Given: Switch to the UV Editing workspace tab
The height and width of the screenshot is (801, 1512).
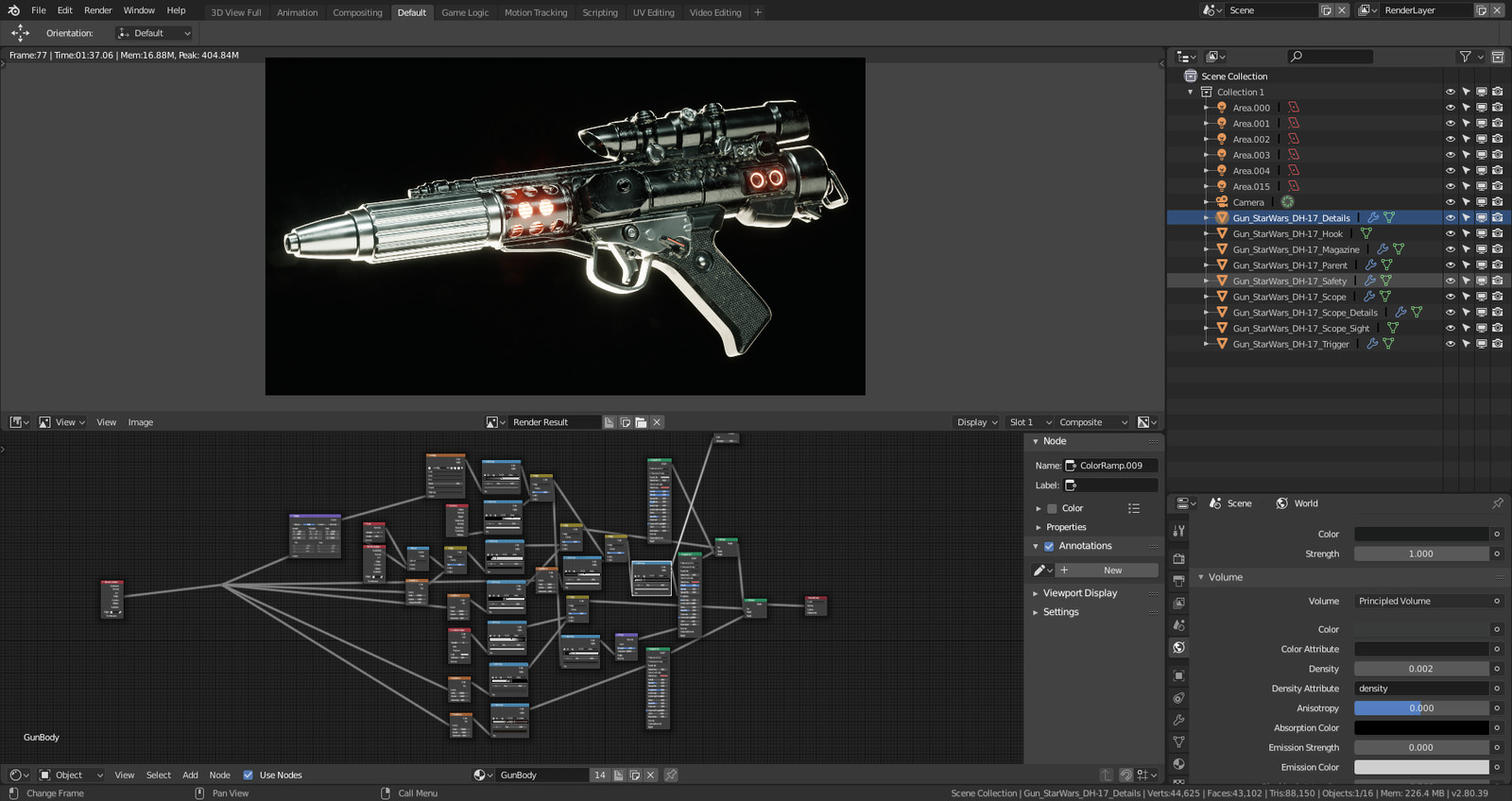Looking at the screenshot, I should click(x=653, y=12).
